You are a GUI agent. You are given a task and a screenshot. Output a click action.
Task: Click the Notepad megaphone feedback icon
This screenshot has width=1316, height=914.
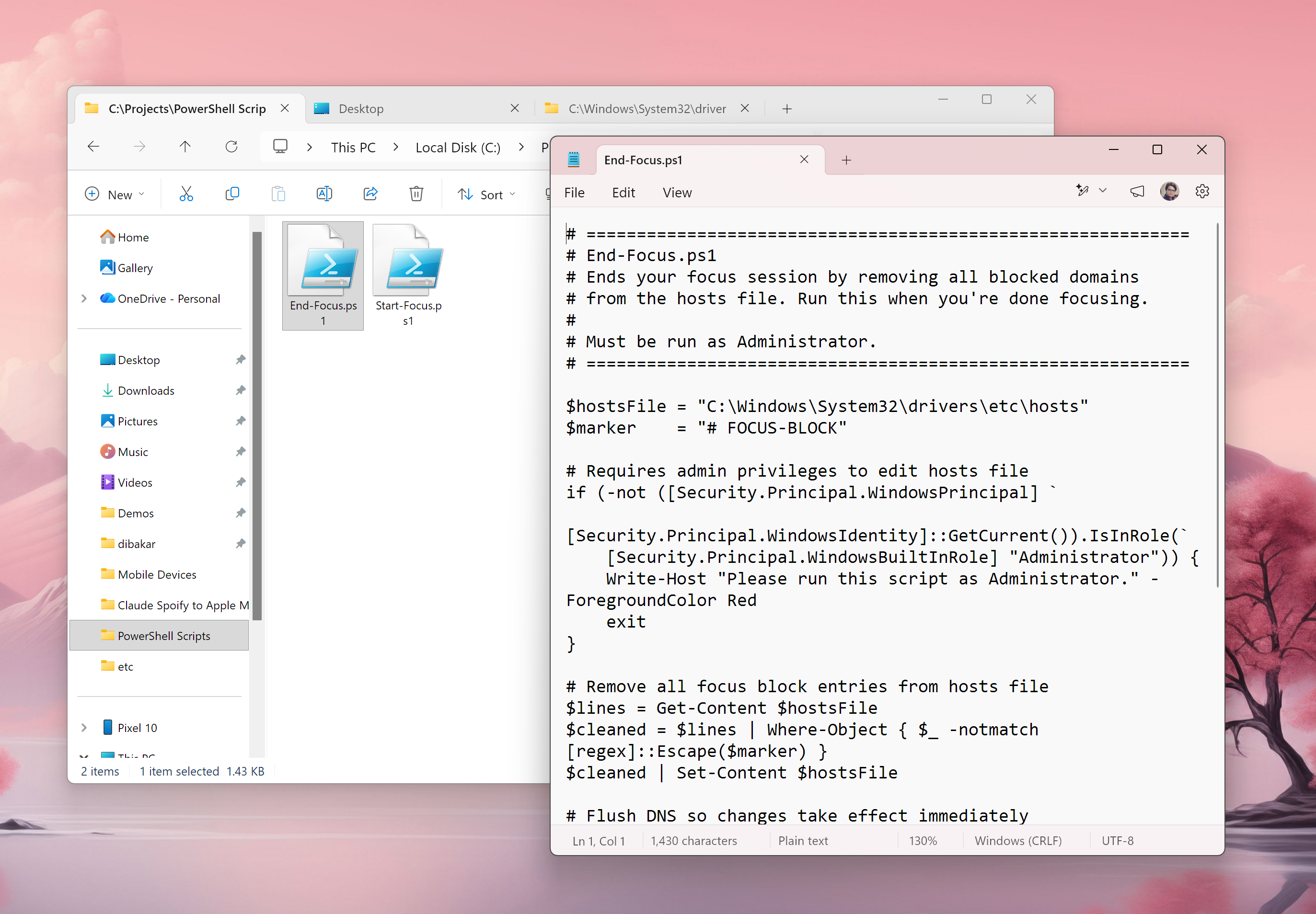pyautogui.click(x=1137, y=191)
